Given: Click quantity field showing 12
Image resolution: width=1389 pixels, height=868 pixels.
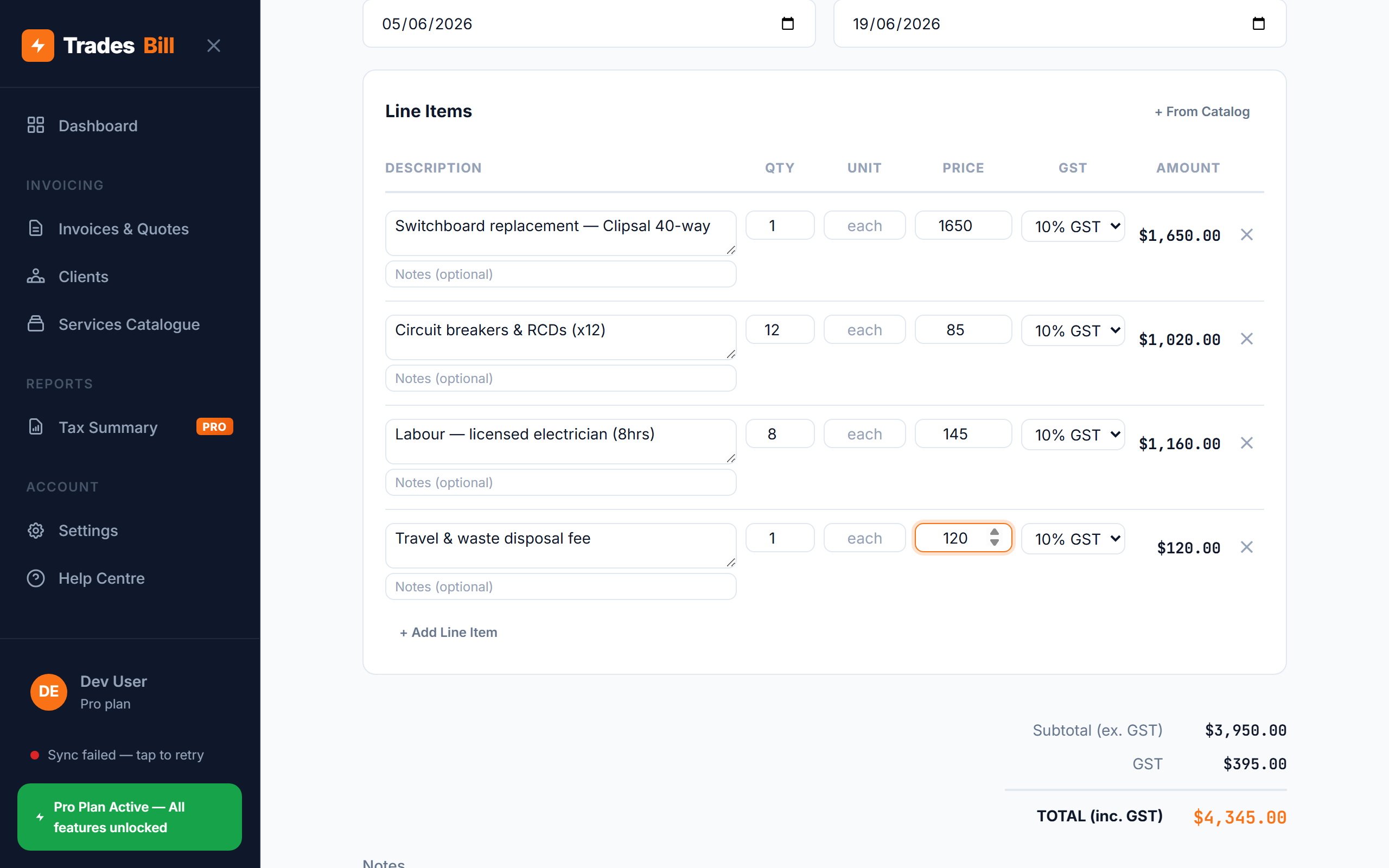Looking at the screenshot, I should pos(780,329).
